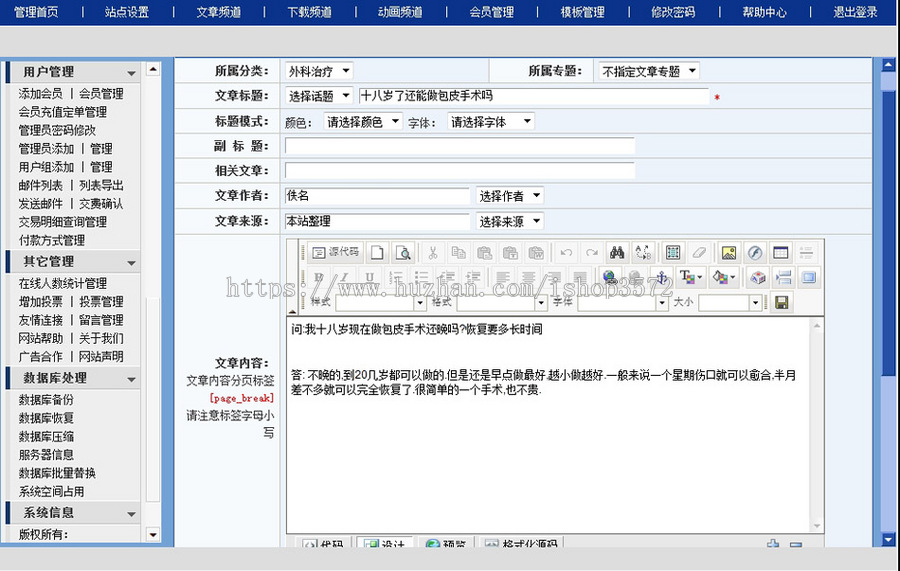Click the minus icon to shrink editor
900x571 pixels.
tap(796, 544)
